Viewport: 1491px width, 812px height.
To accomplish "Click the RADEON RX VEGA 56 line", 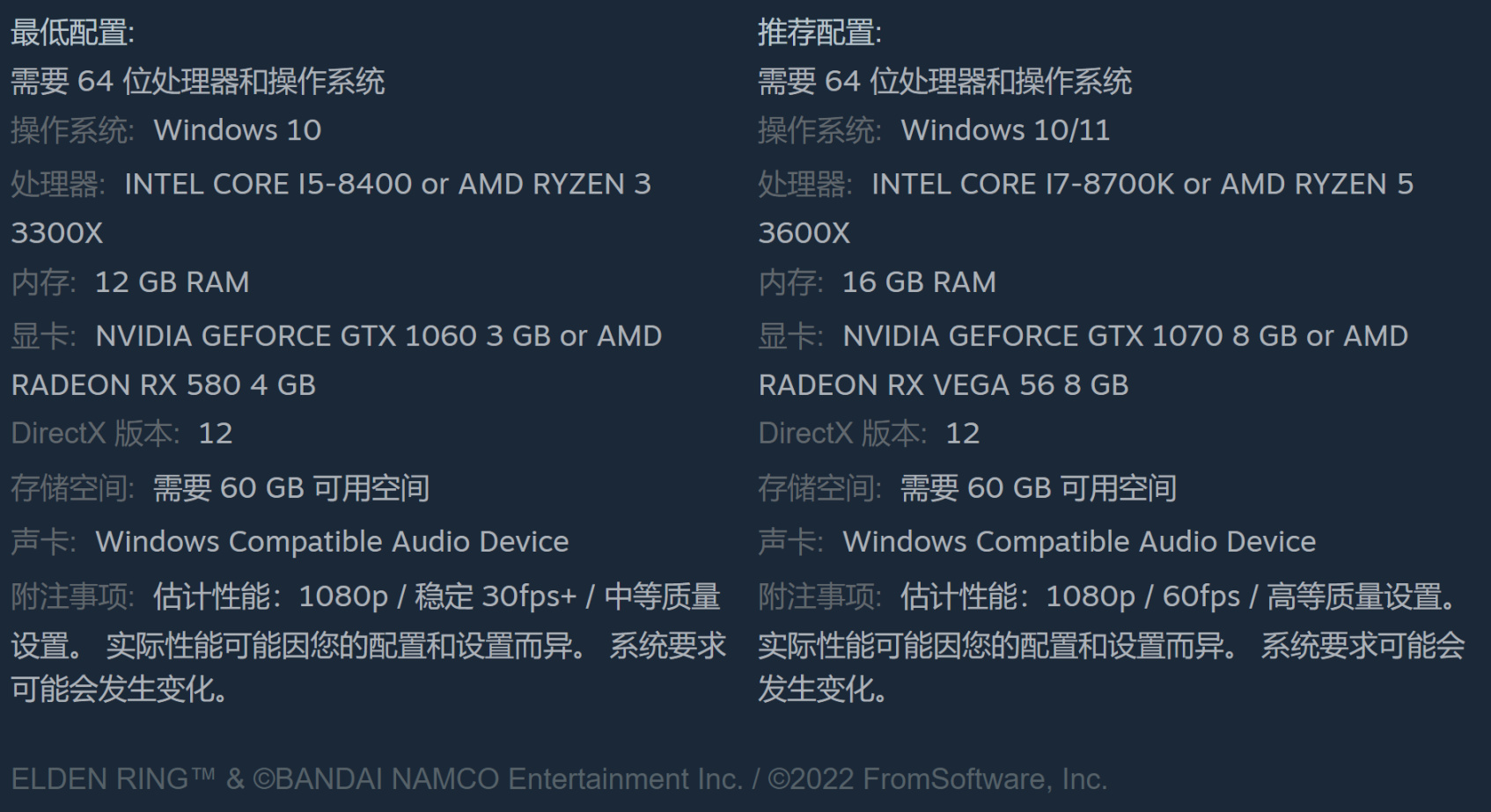I will [944, 385].
